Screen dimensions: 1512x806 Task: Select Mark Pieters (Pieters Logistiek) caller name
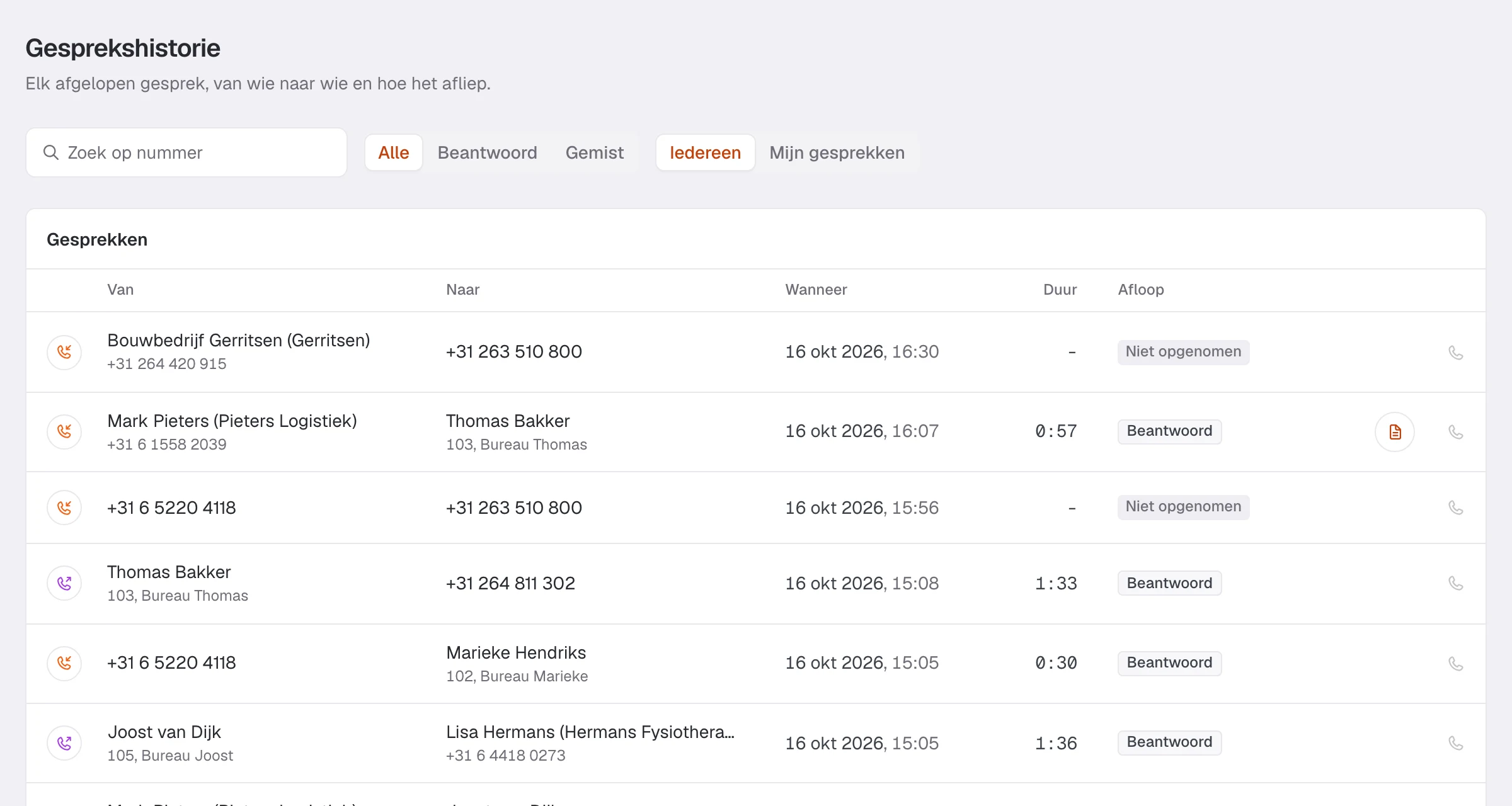point(232,421)
